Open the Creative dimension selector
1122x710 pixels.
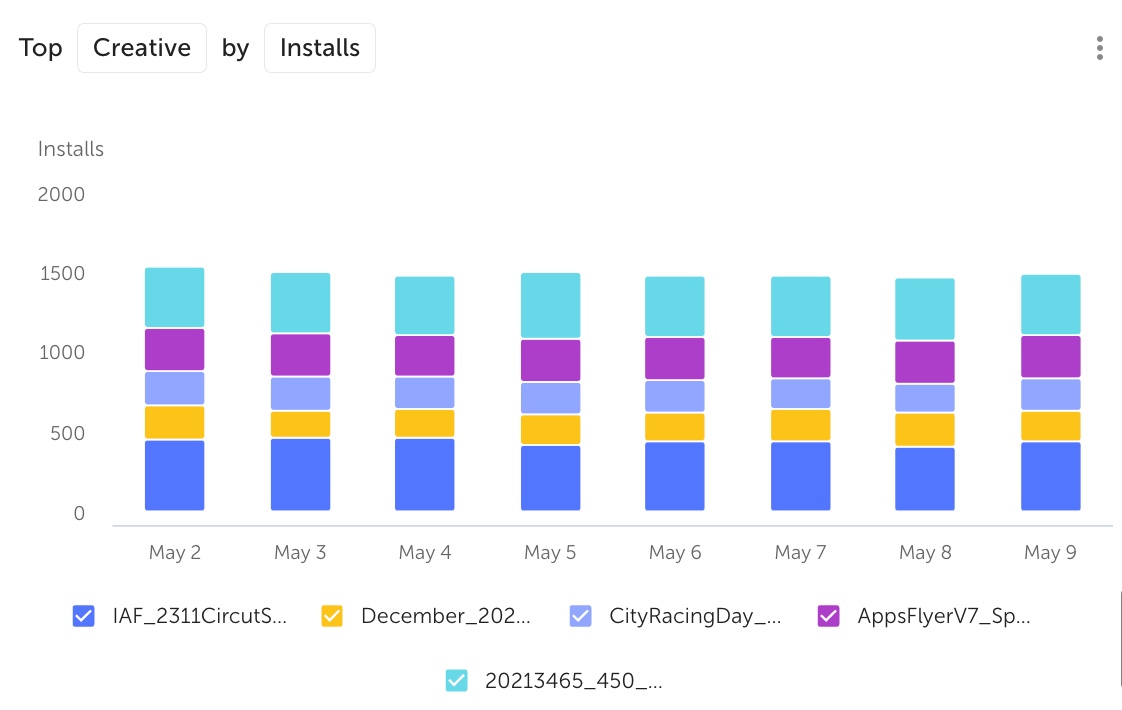tap(141, 47)
